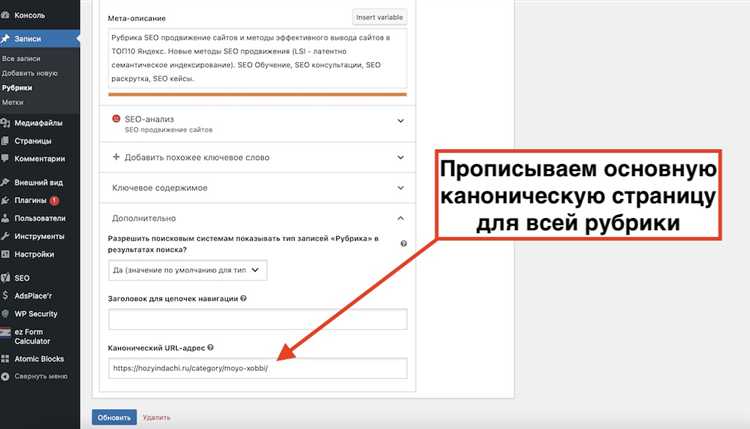Viewport: 750px width, 429px height.
Task: Focus the breadcrumbs title input field
Action: pyautogui.click(x=258, y=319)
